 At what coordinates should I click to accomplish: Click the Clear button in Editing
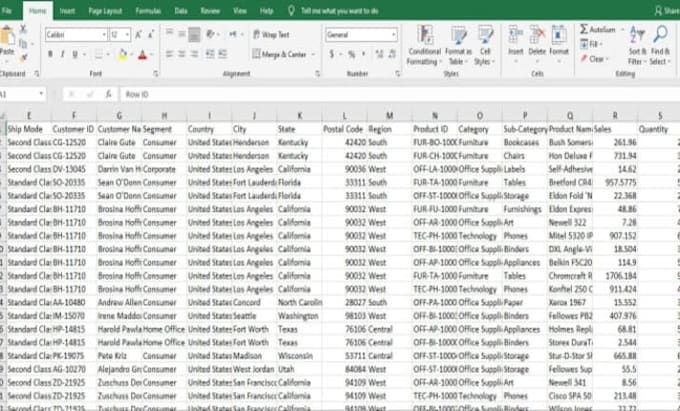point(595,59)
